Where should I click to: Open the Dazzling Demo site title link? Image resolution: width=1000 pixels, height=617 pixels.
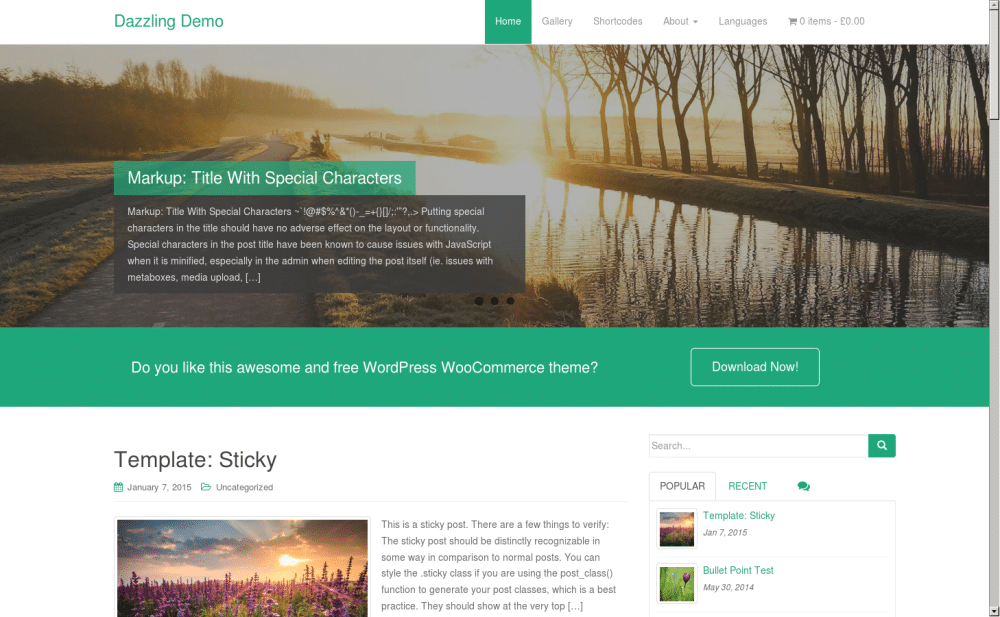(x=168, y=21)
